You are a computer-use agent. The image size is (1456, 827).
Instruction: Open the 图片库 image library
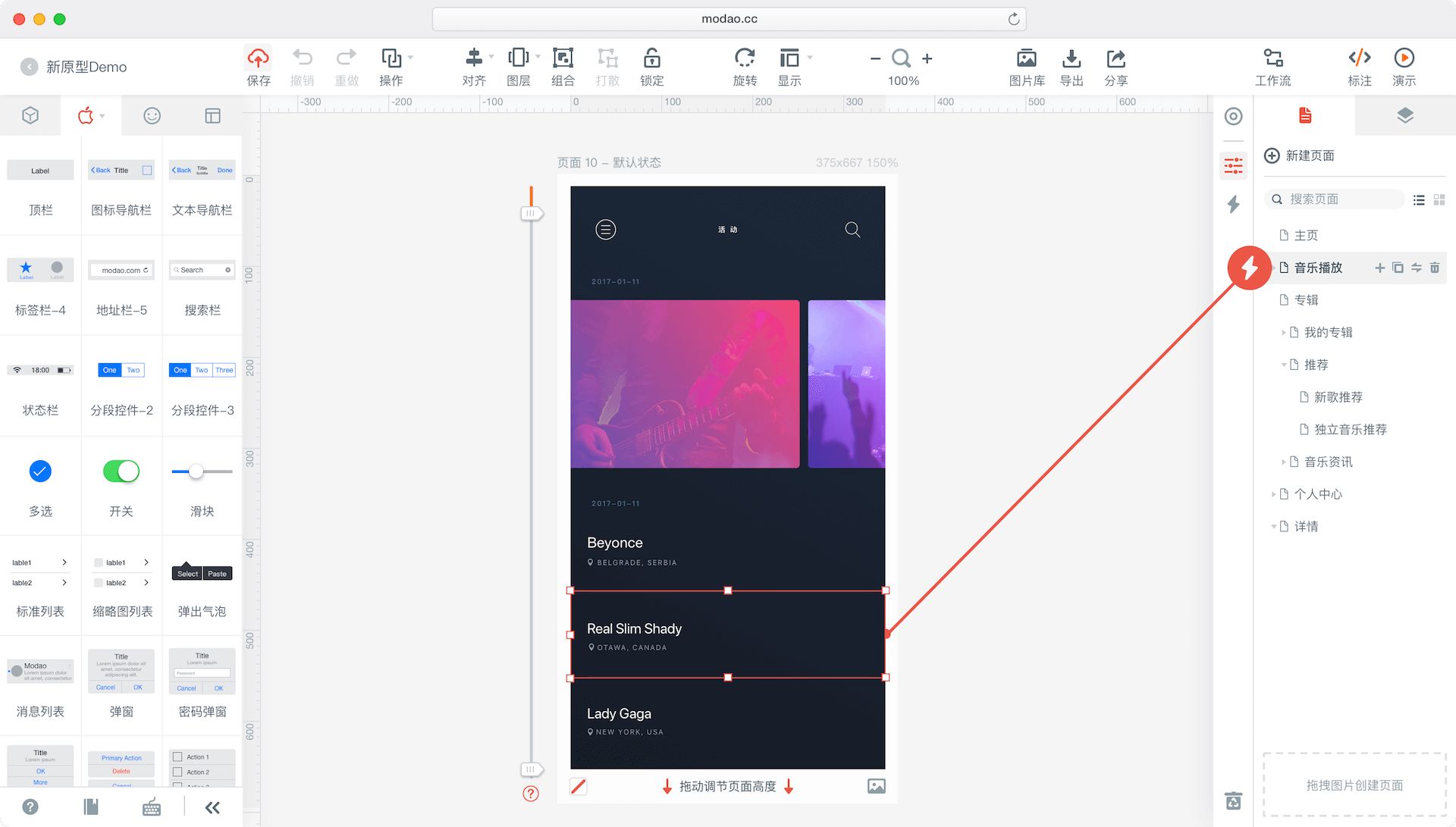pos(1026,58)
